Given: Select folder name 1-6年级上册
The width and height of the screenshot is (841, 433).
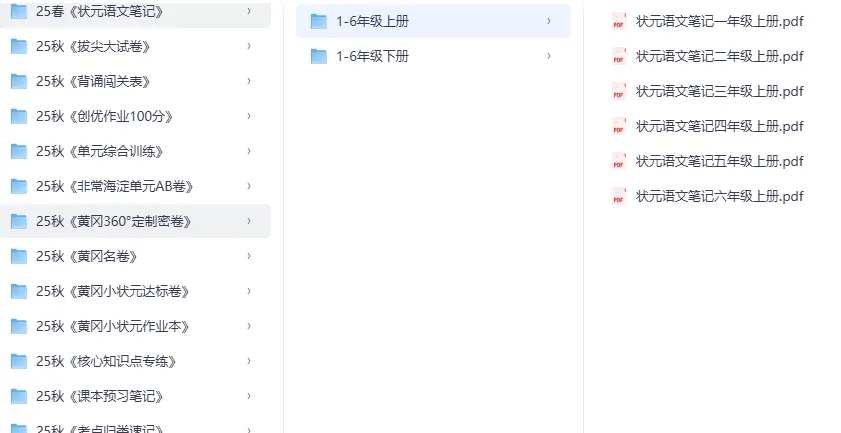Looking at the screenshot, I should [373, 21].
